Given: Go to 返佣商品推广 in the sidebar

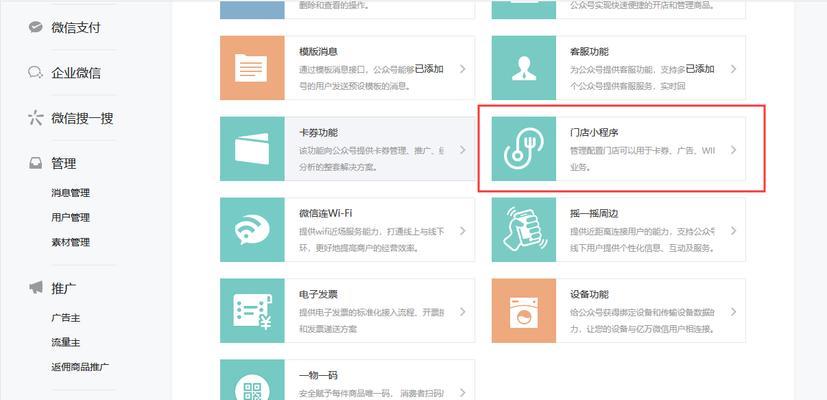Looking at the screenshot, I should [80, 367].
